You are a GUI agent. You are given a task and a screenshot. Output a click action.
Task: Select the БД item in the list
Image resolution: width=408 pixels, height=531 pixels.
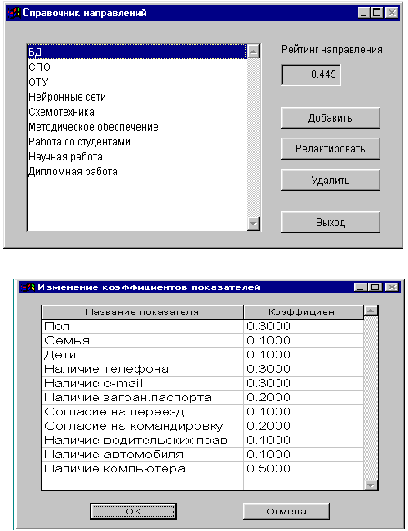coord(137,52)
